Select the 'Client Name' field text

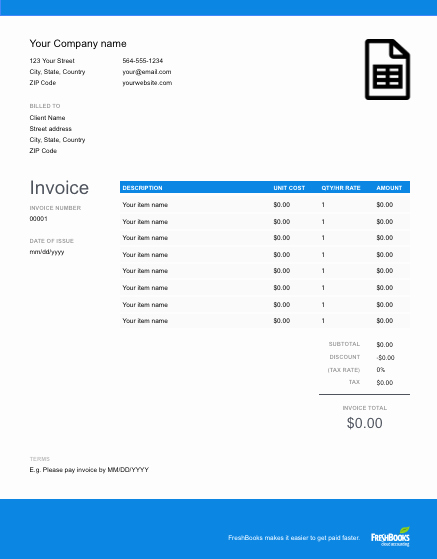click(47, 118)
